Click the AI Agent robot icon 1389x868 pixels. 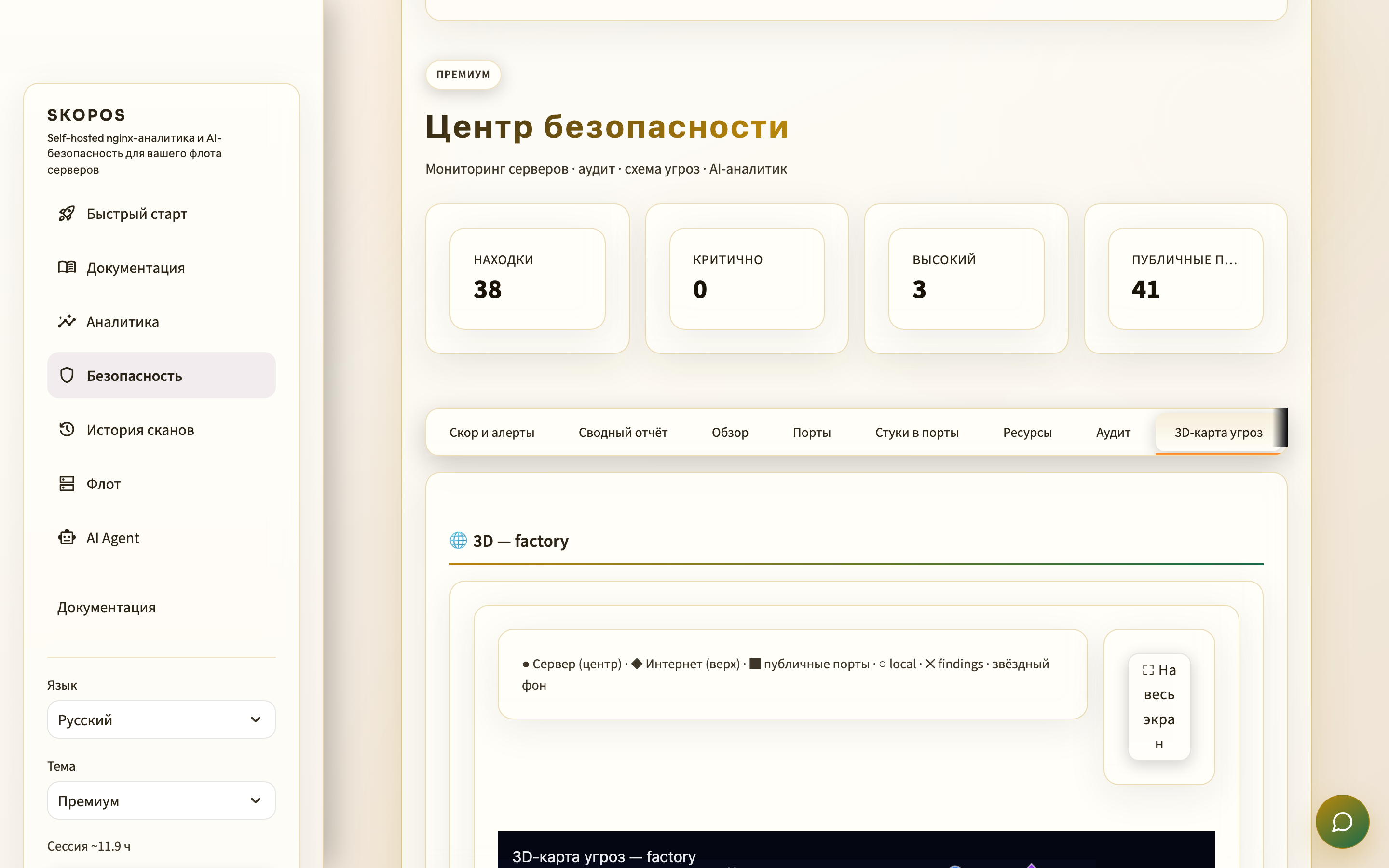tap(67, 537)
